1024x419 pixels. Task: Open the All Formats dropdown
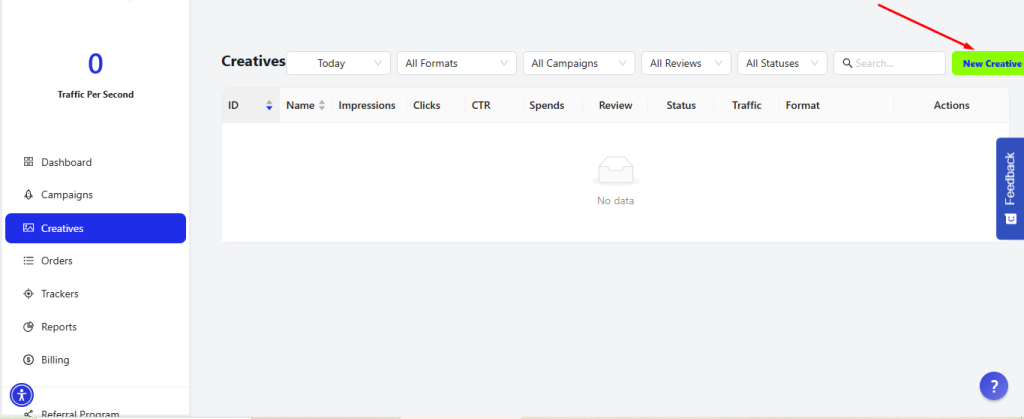(x=456, y=63)
